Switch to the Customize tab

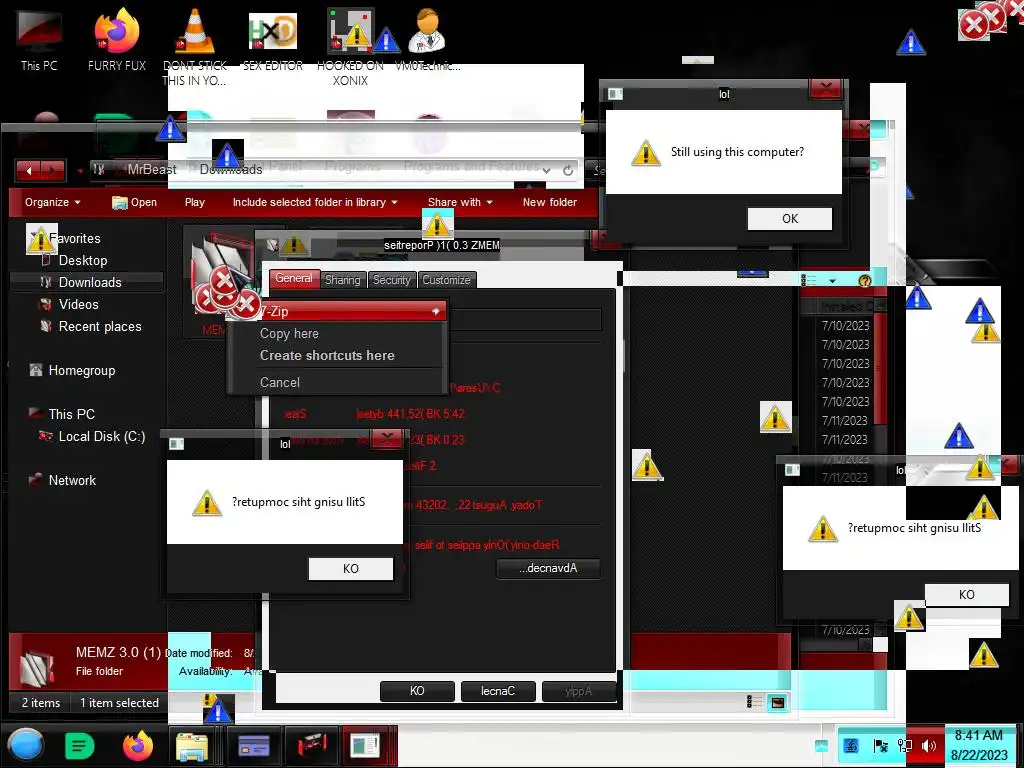tap(447, 280)
